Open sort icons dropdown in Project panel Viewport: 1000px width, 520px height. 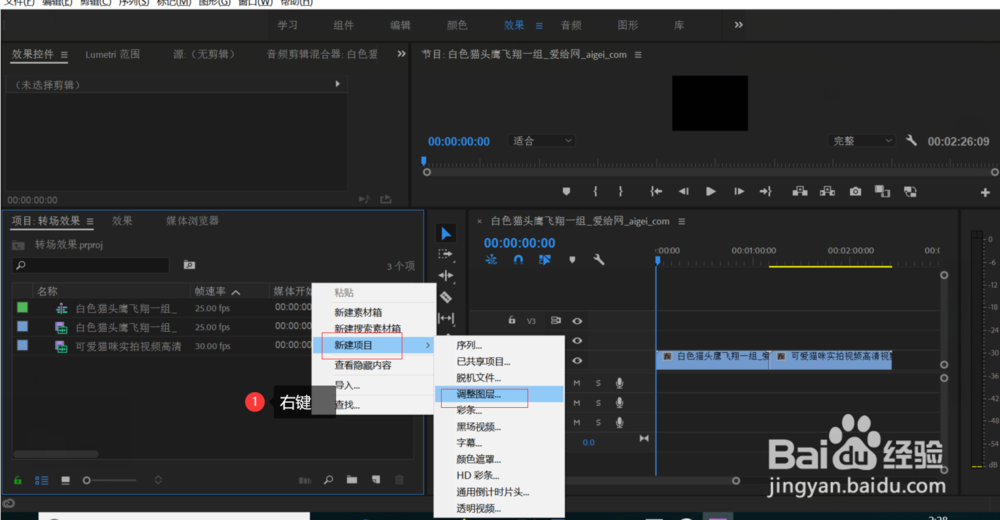(158, 480)
